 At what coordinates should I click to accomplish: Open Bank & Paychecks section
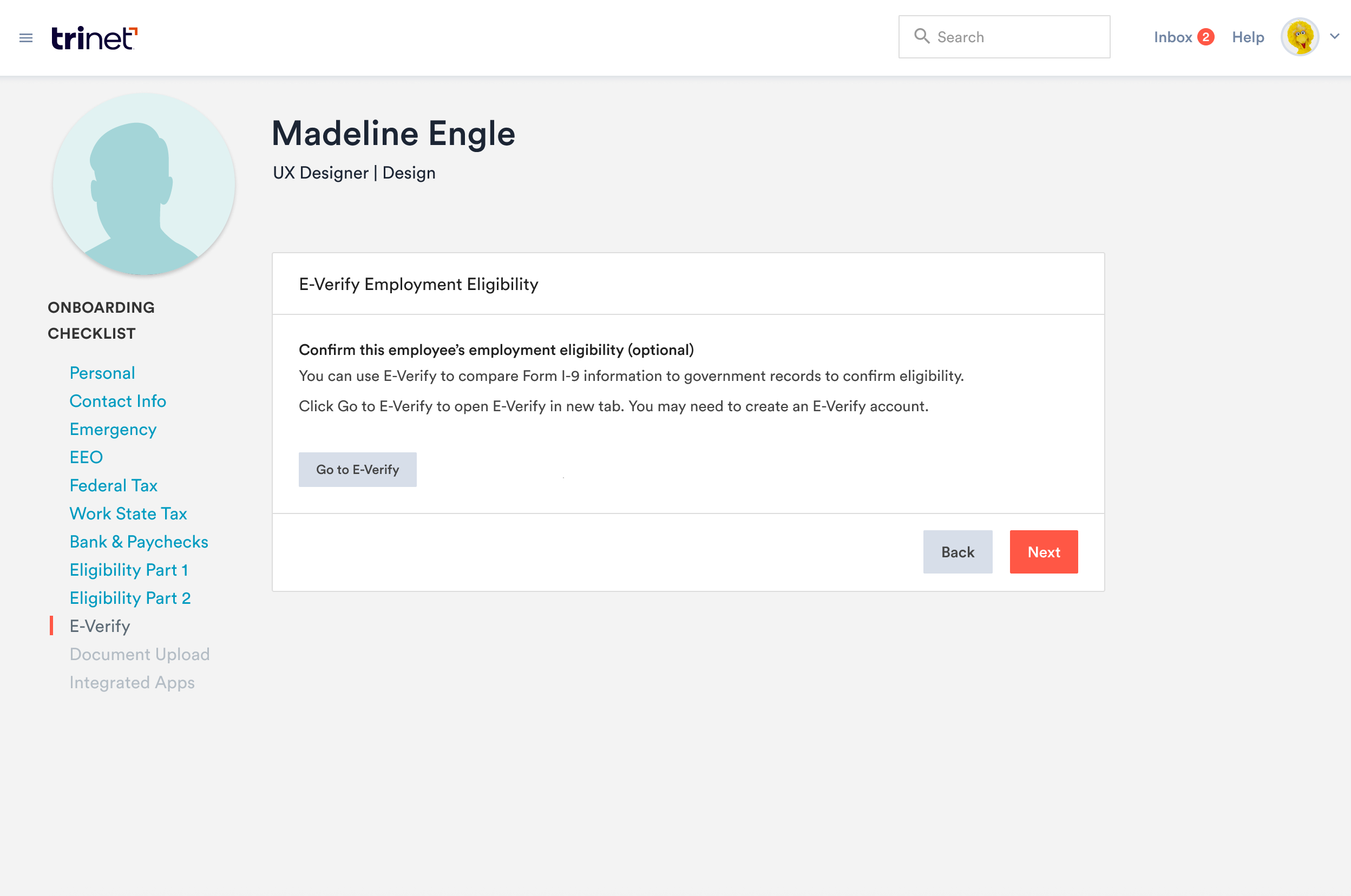pos(139,542)
